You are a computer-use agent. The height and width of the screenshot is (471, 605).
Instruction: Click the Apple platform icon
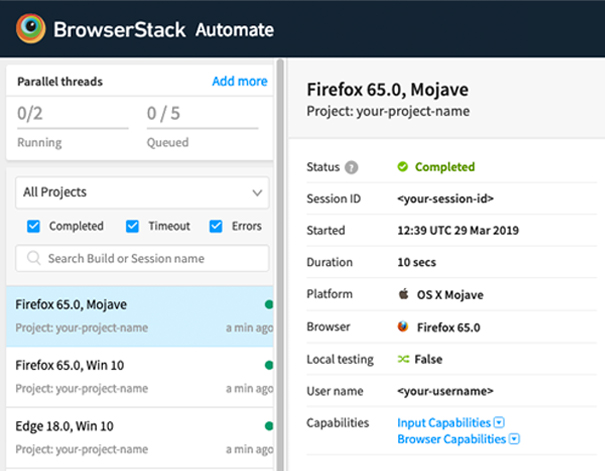pos(404,294)
